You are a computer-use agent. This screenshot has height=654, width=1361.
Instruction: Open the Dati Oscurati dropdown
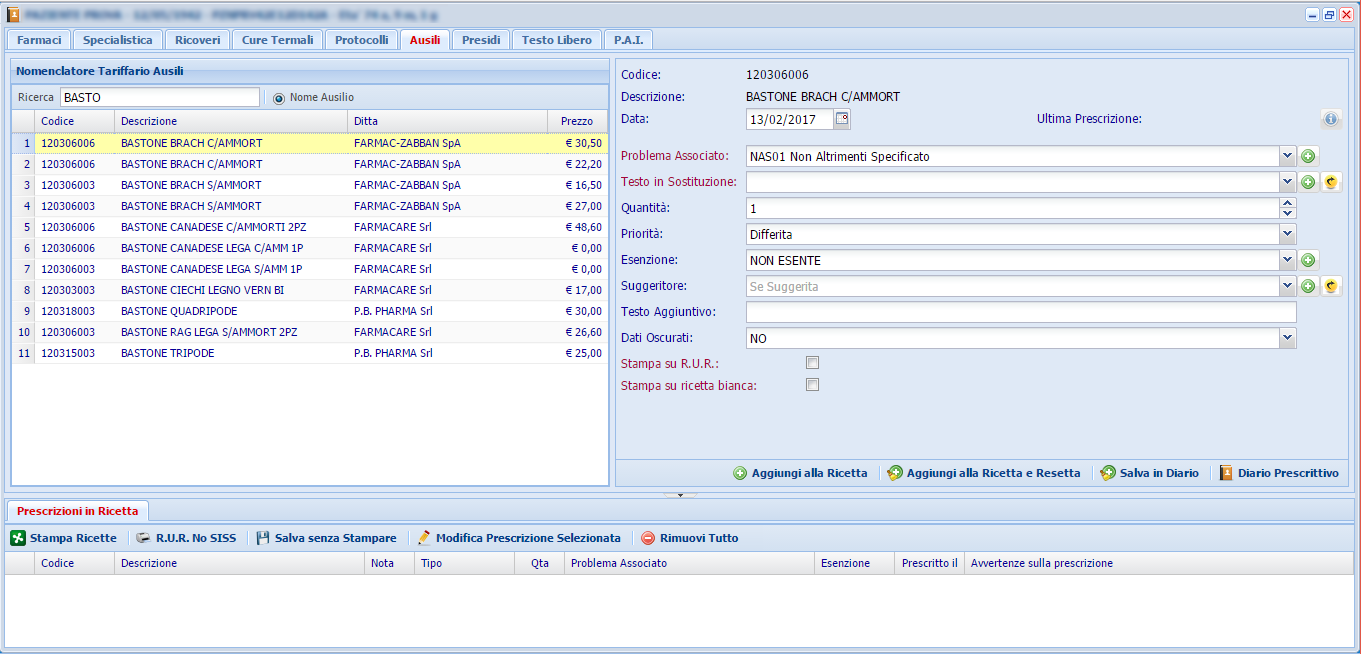pos(1288,338)
